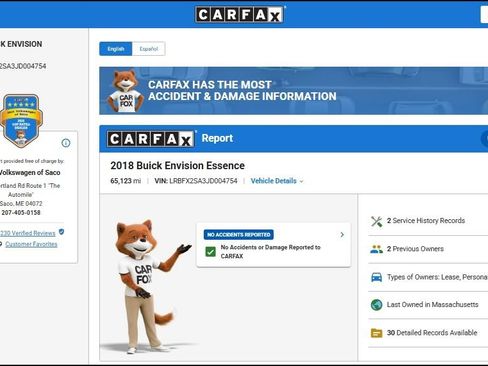488x366 pixels.
Task: Expand the Vehicle Details dropdown
Action: point(277,181)
